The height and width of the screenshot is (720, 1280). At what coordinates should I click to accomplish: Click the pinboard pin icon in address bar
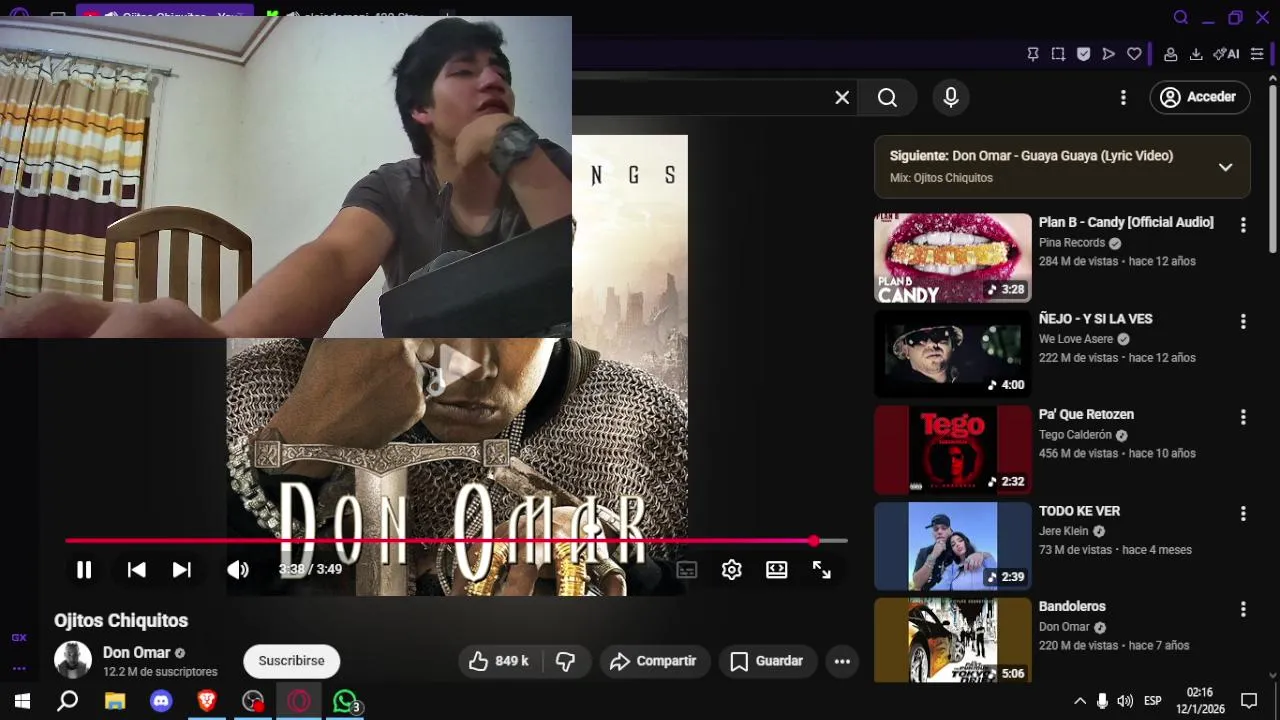(x=1033, y=54)
